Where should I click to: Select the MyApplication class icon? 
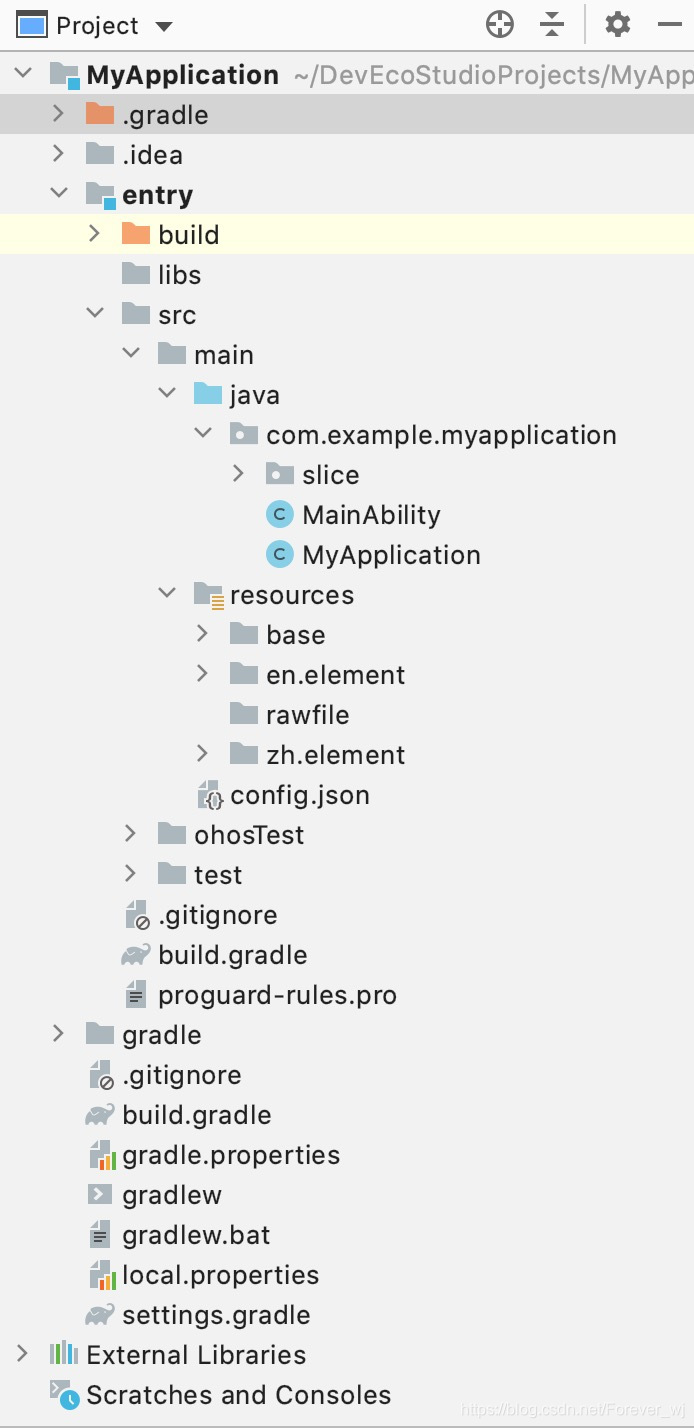tap(279, 555)
